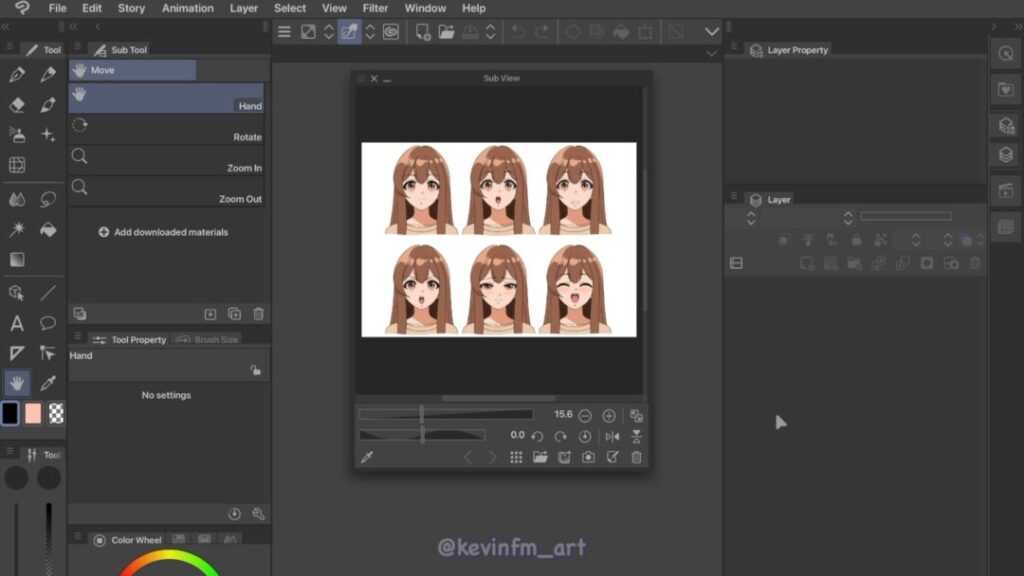Image resolution: width=1024 pixels, height=576 pixels.
Task: Open the blending mode dropdown in Layer panel
Action: pos(751,217)
